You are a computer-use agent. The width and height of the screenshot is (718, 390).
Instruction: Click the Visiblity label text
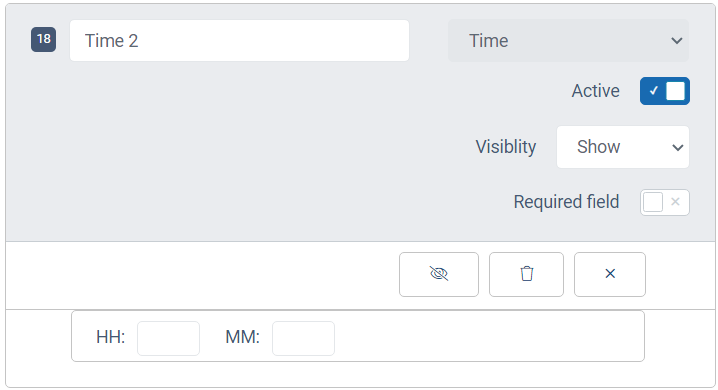(x=506, y=147)
